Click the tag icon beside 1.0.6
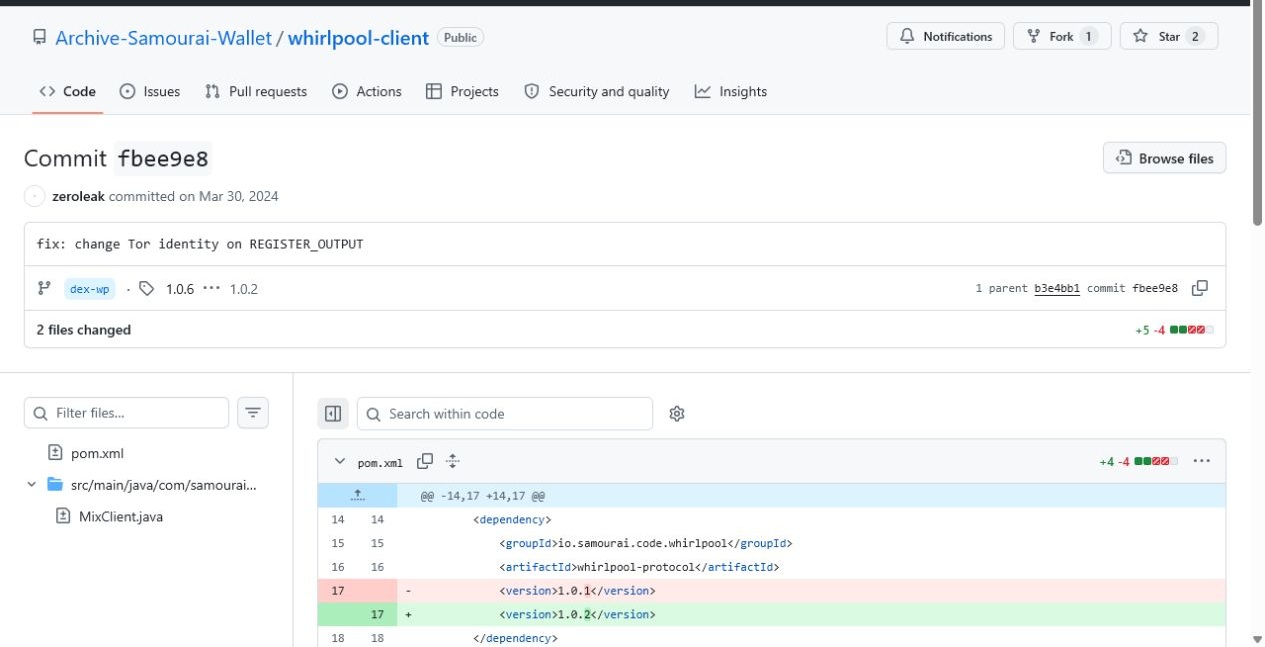The height and width of the screenshot is (647, 1265). point(147,289)
